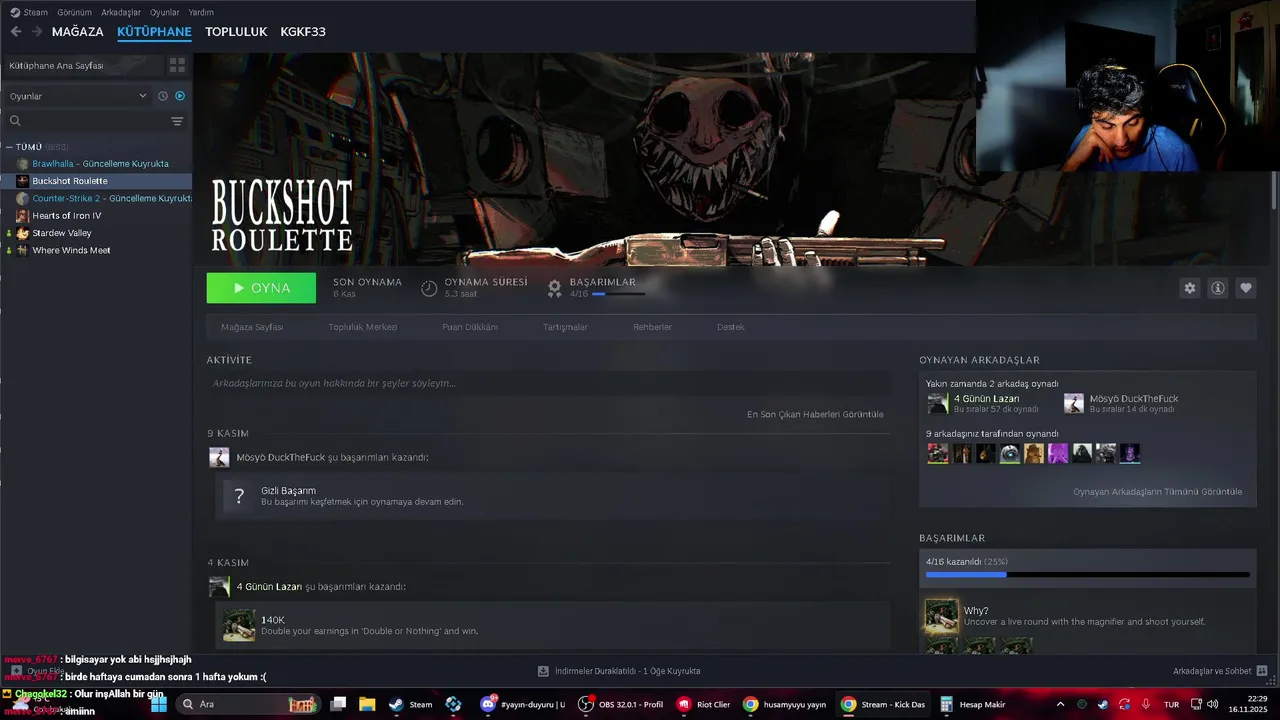Open the game info icon
1280x720 pixels.
coord(1218,288)
